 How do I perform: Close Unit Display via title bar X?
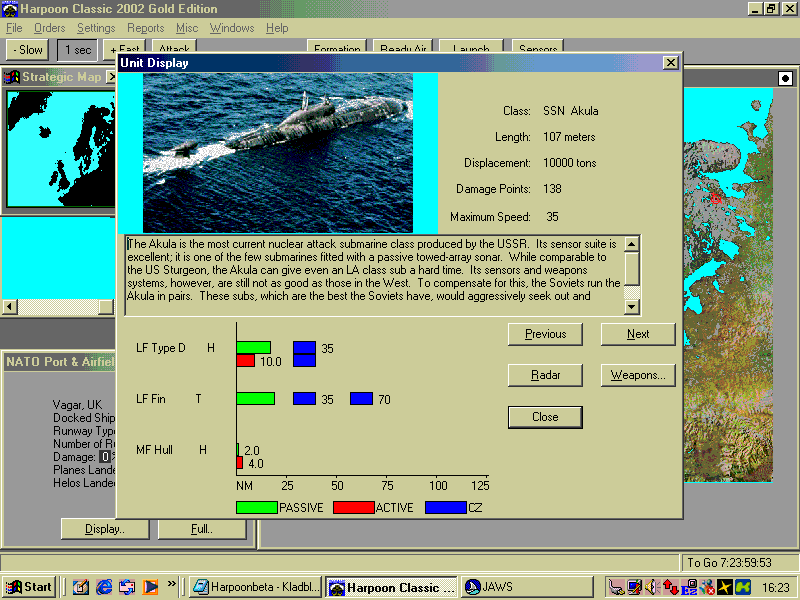[x=670, y=63]
